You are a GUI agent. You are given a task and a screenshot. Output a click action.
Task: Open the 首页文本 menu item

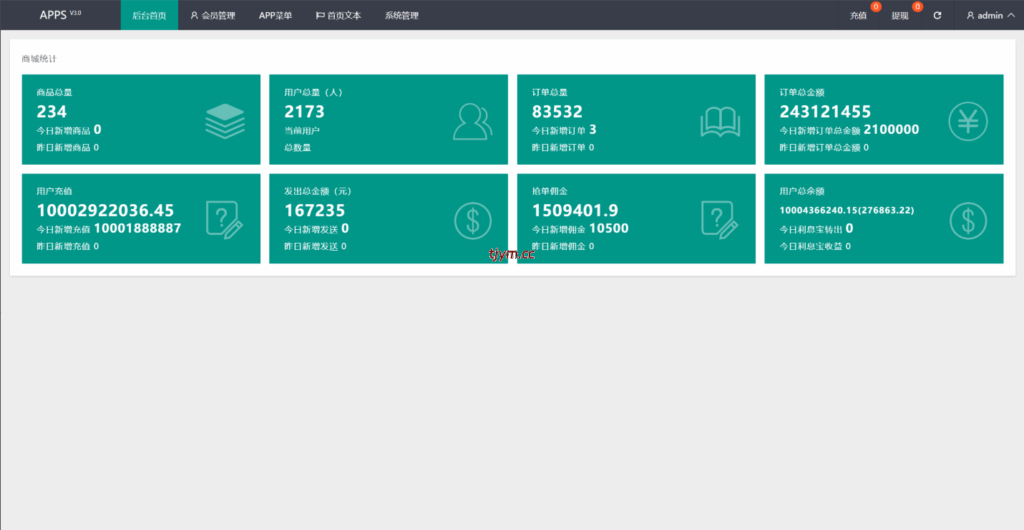(338, 16)
